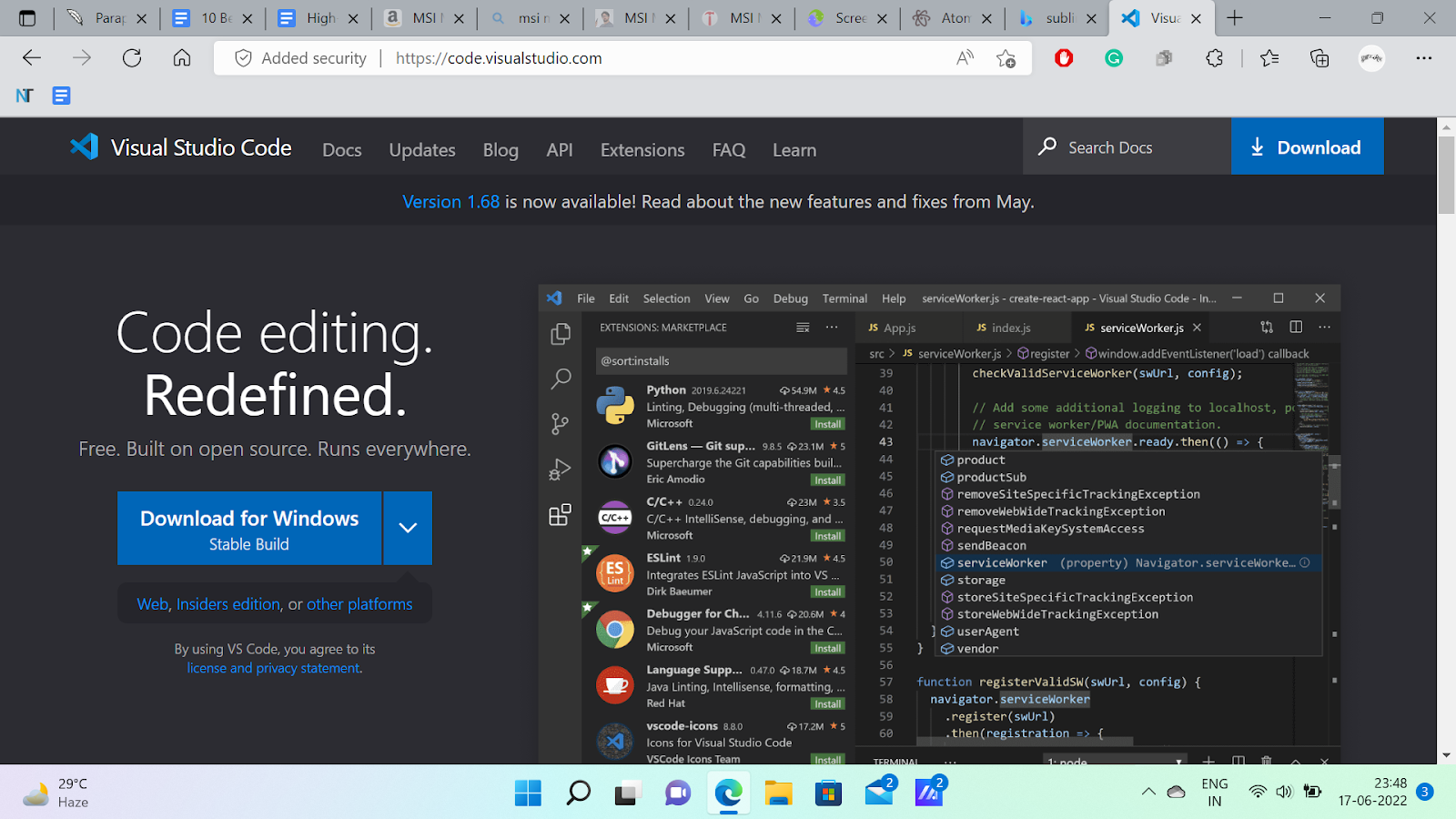1456x819 pixels.
Task: Open the Web link under the download button
Action: [153, 604]
